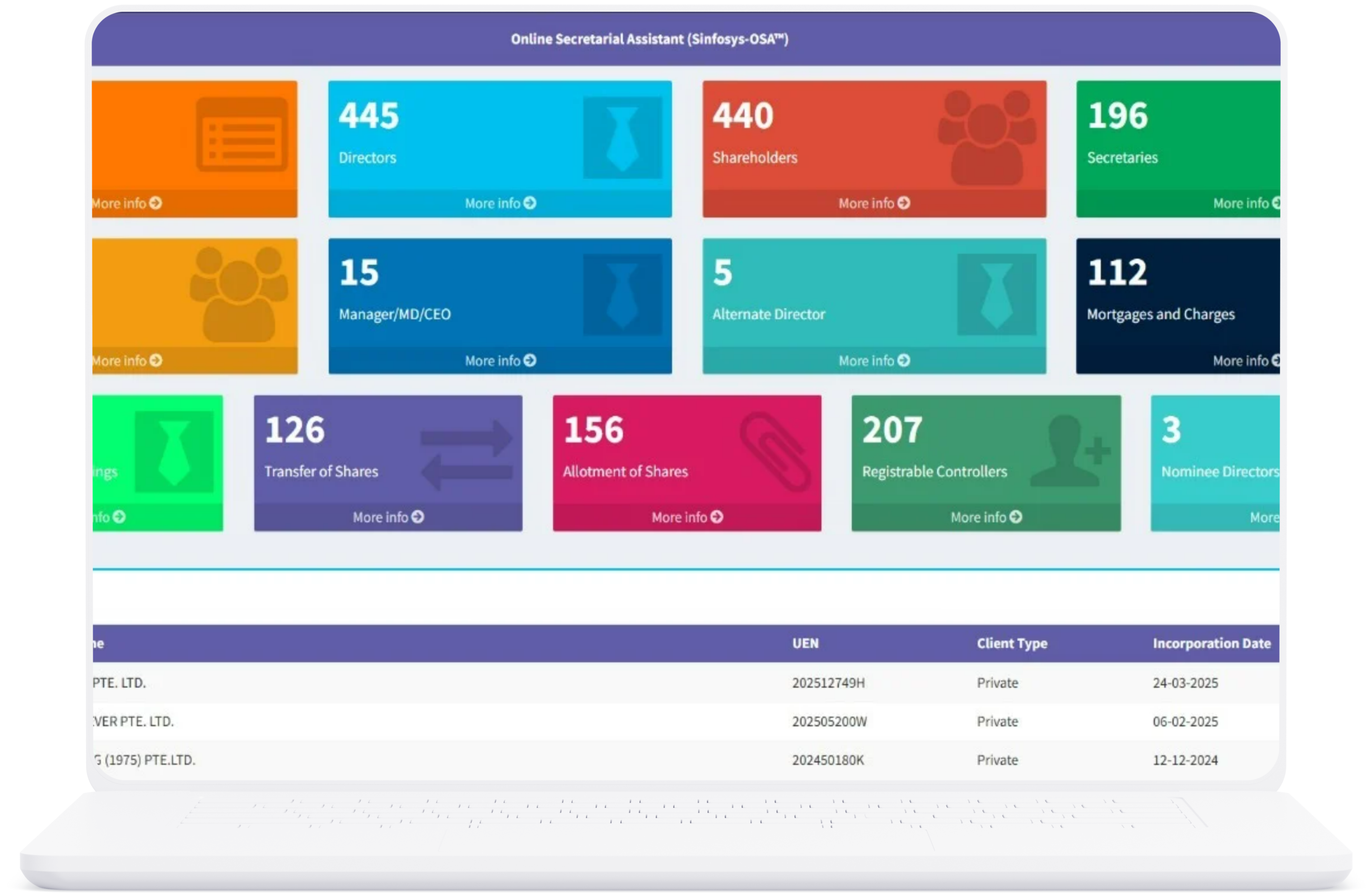Open More info under Shareholders
The height and width of the screenshot is (894, 1372).
[x=874, y=203]
